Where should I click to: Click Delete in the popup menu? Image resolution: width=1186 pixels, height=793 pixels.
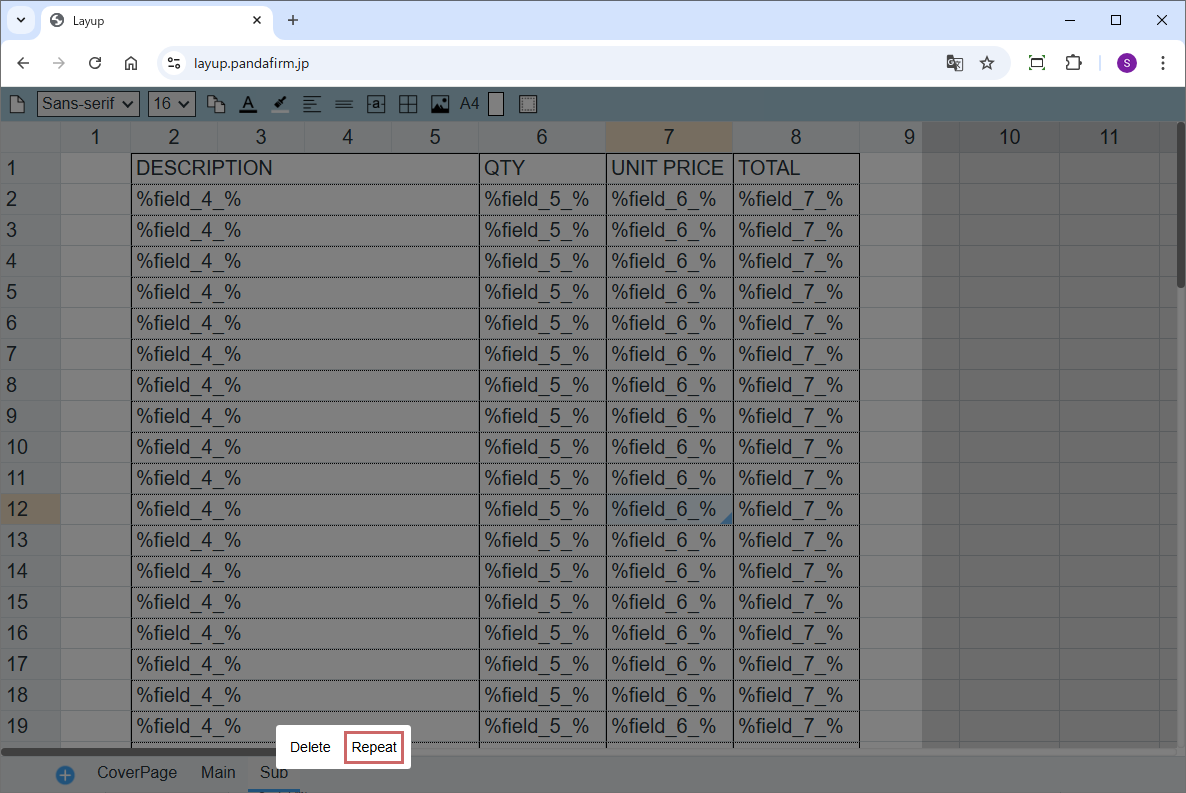(310, 747)
